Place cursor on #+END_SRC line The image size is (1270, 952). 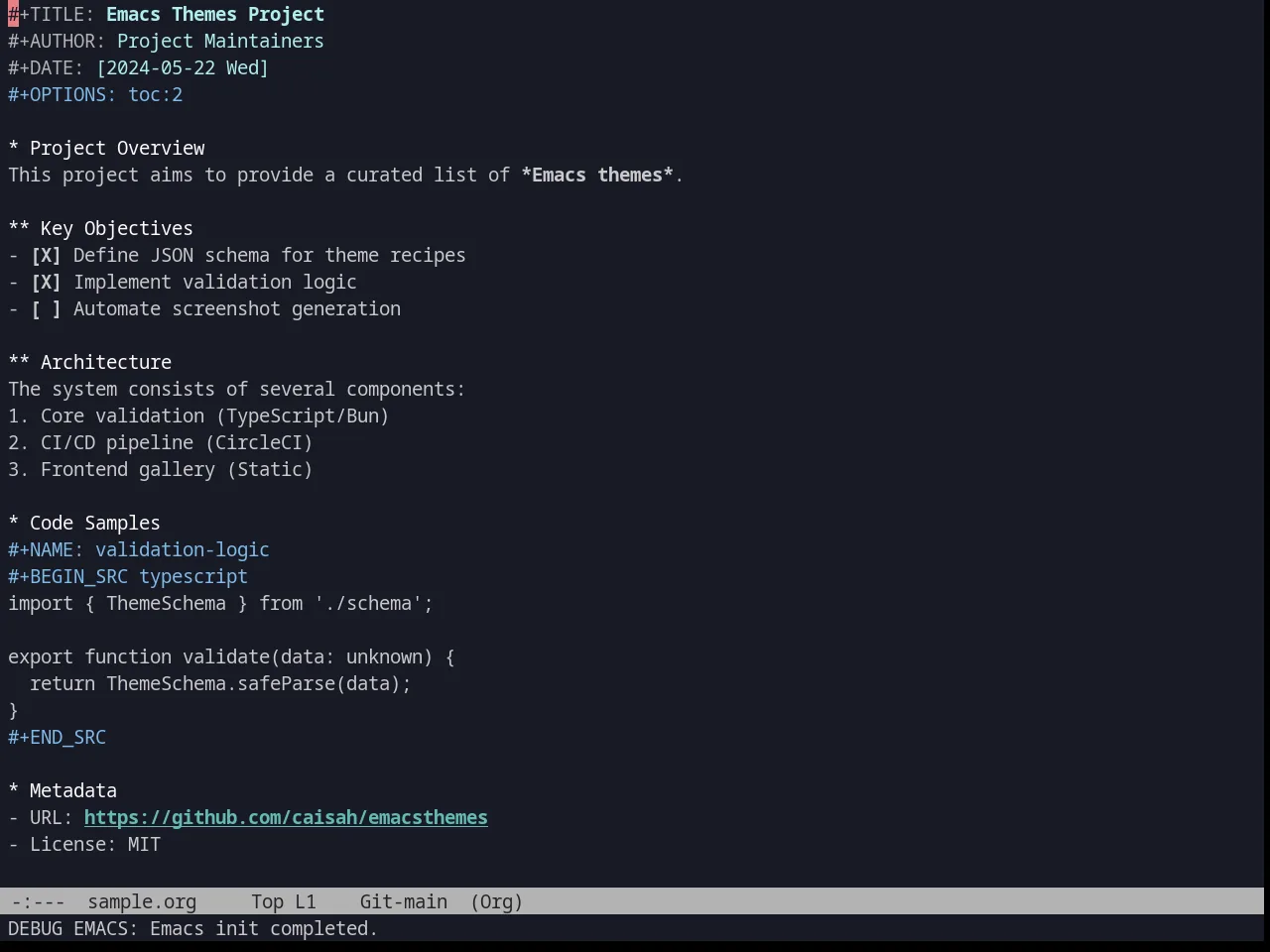(57, 737)
